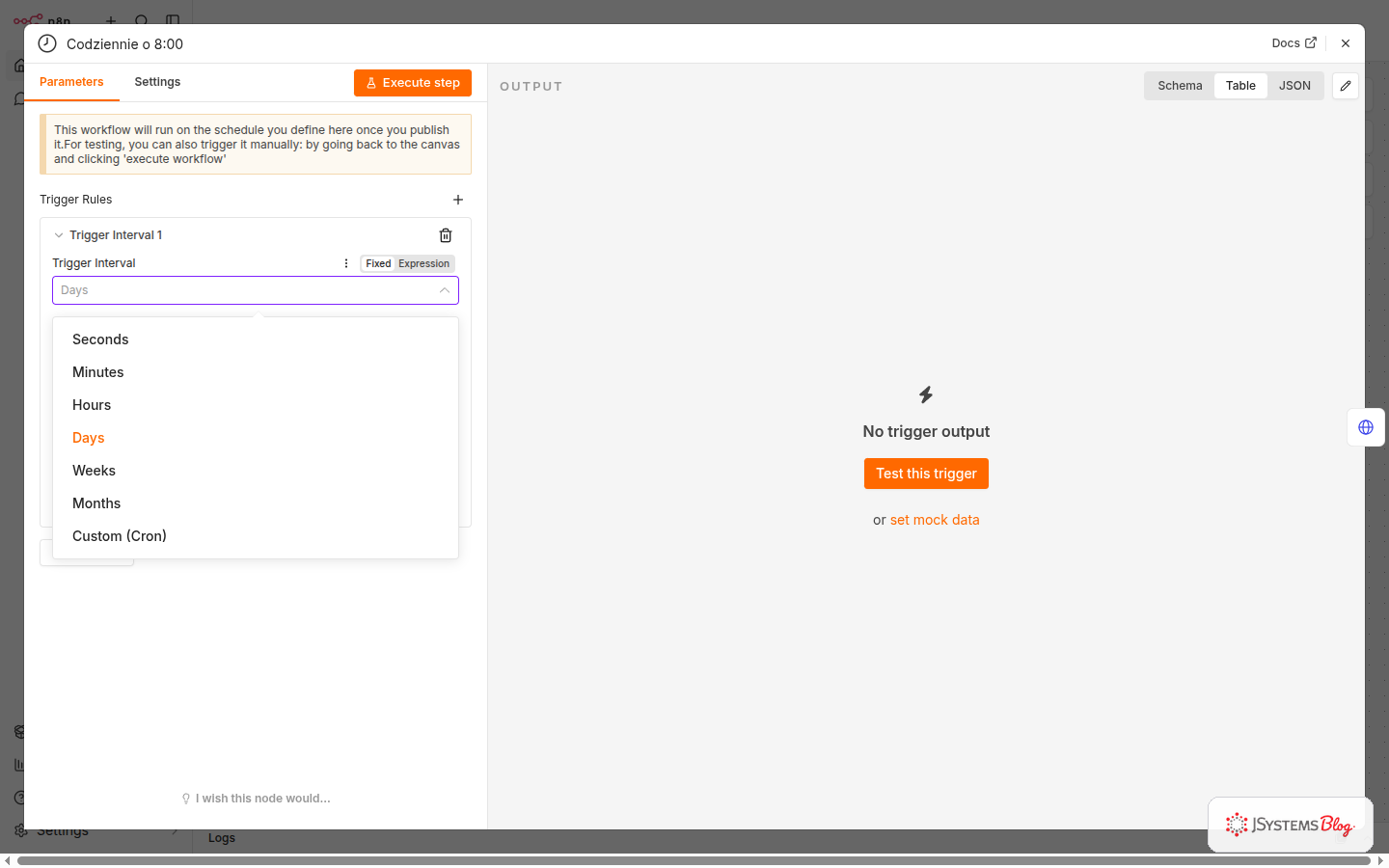Open options menu next to Trigger Interval label
The height and width of the screenshot is (868, 1389).
tap(346, 263)
